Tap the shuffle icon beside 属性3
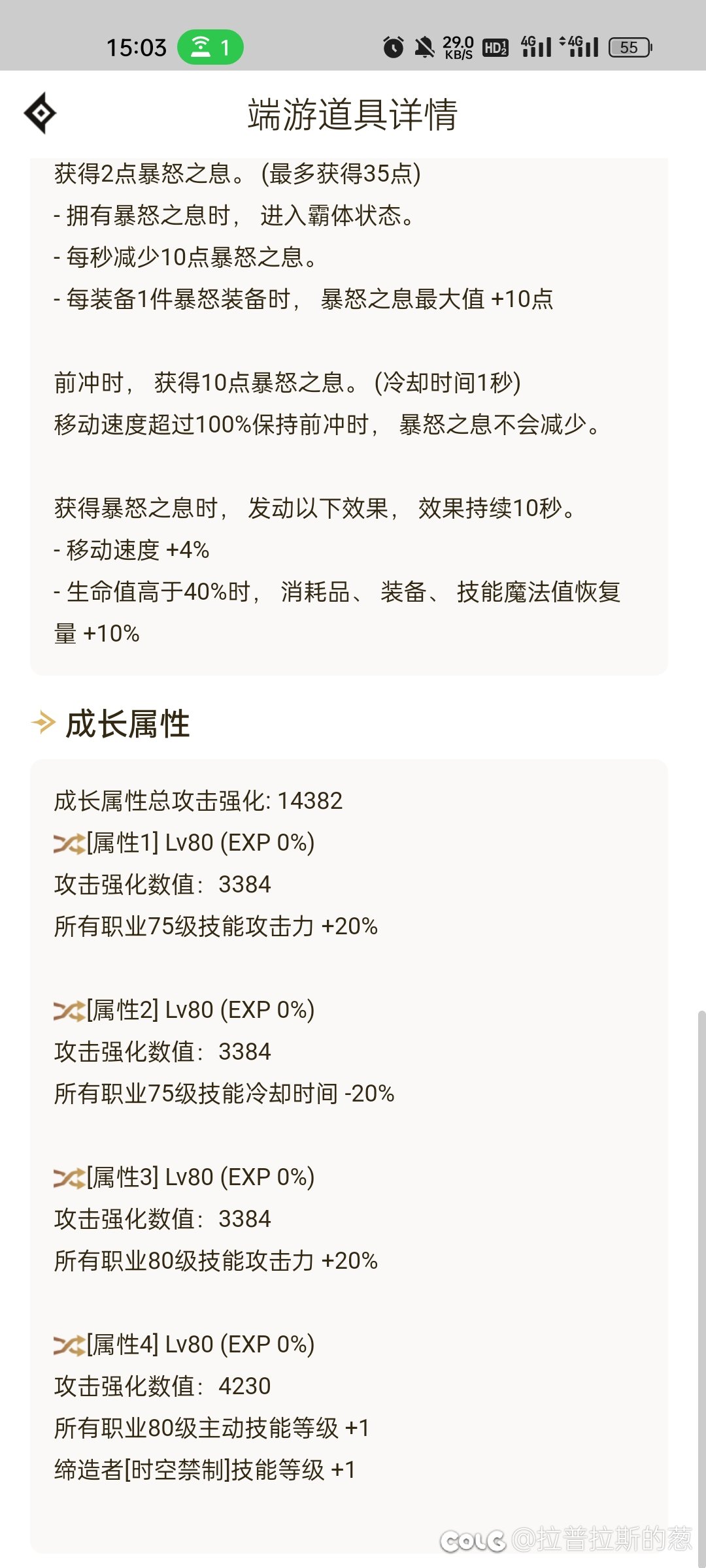This screenshot has width=706, height=1568. (69, 1178)
